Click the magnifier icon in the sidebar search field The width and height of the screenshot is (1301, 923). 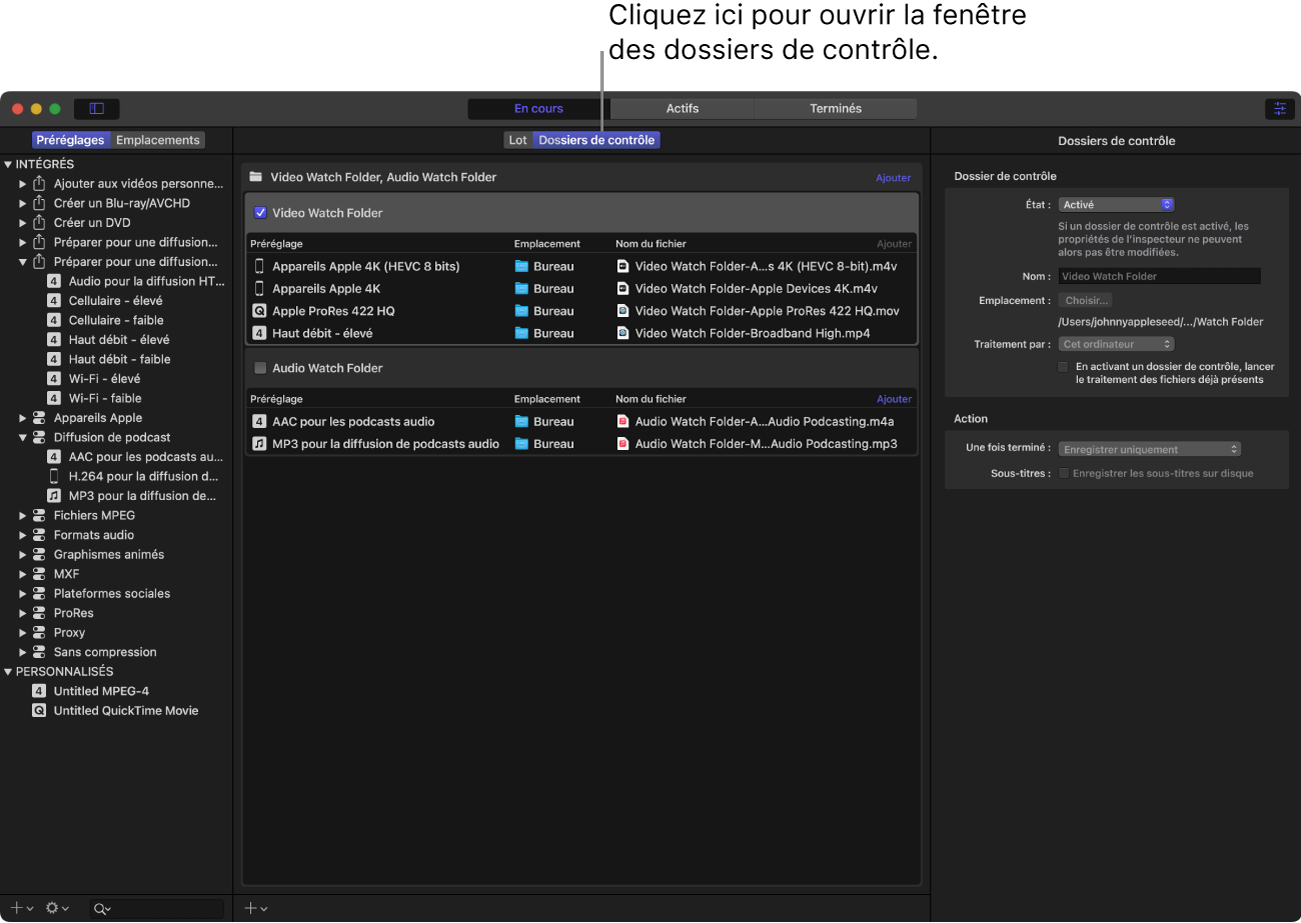point(100,908)
